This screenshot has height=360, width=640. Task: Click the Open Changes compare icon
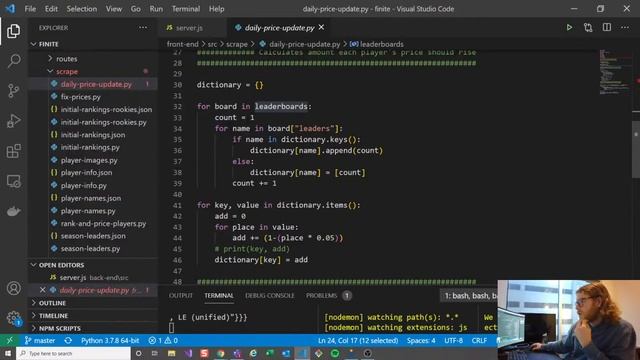tap(588, 27)
